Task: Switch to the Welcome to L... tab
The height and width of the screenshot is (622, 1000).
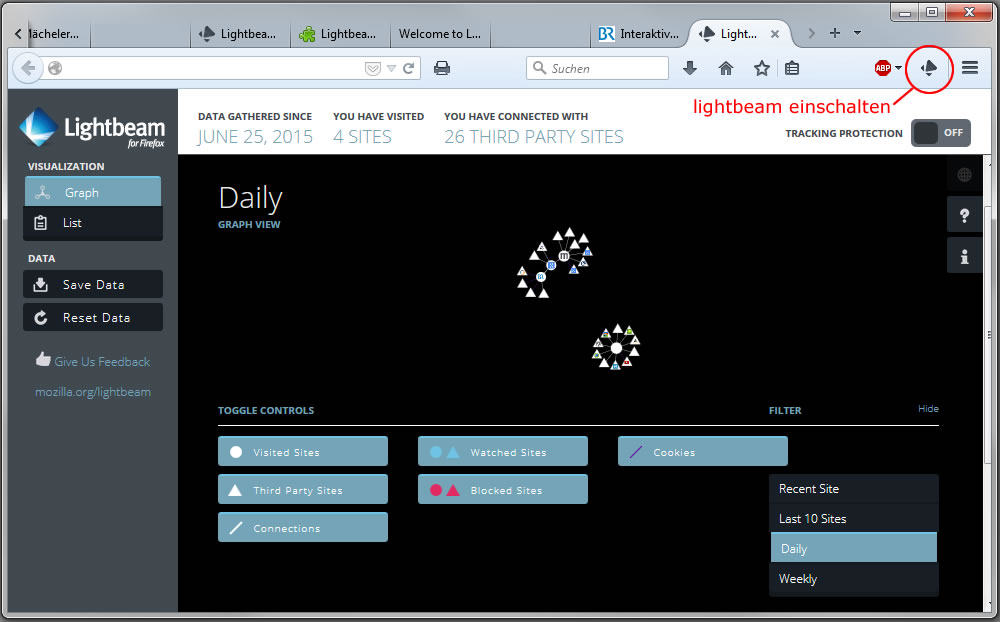Action: click(438, 34)
